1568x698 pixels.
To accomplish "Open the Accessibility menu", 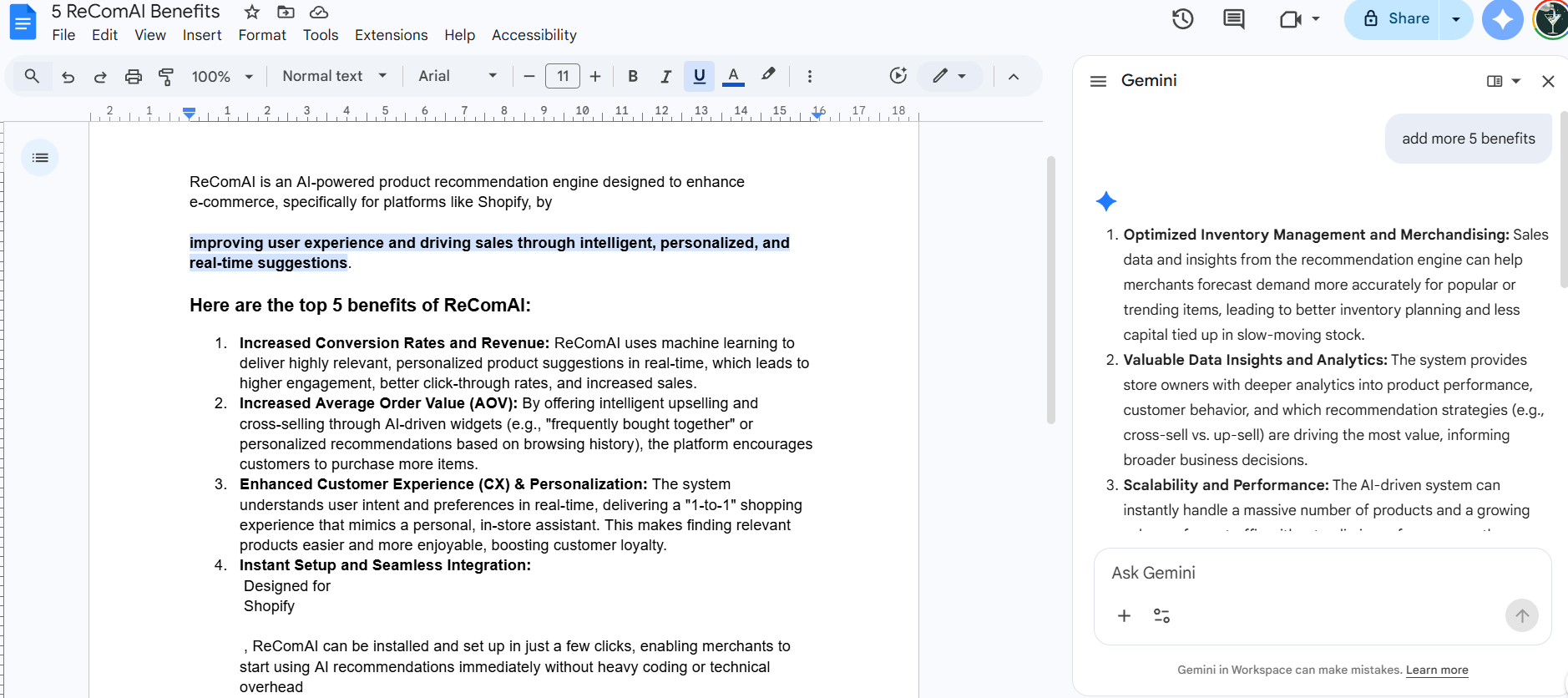I will click(534, 35).
